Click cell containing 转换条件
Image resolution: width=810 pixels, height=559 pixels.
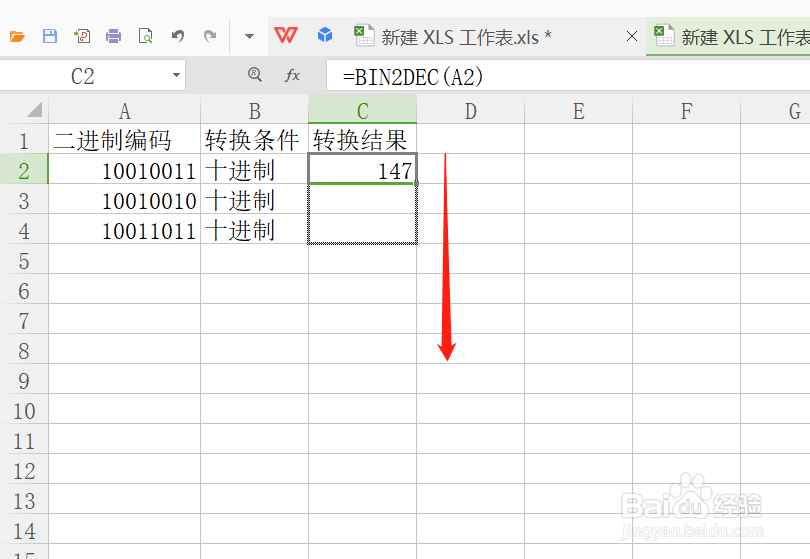coord(255,139)
